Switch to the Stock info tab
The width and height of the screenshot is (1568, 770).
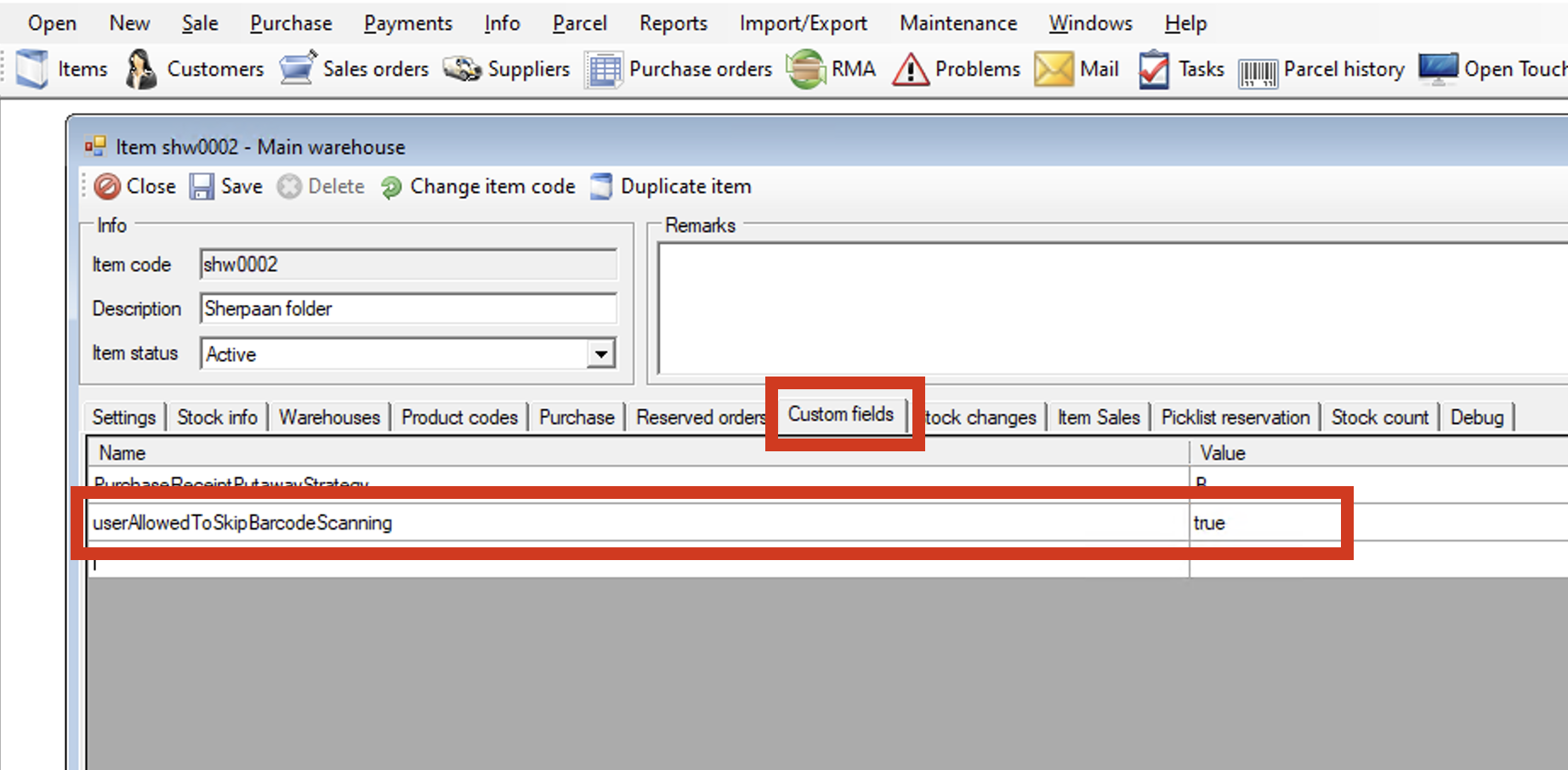coord(217,417)
